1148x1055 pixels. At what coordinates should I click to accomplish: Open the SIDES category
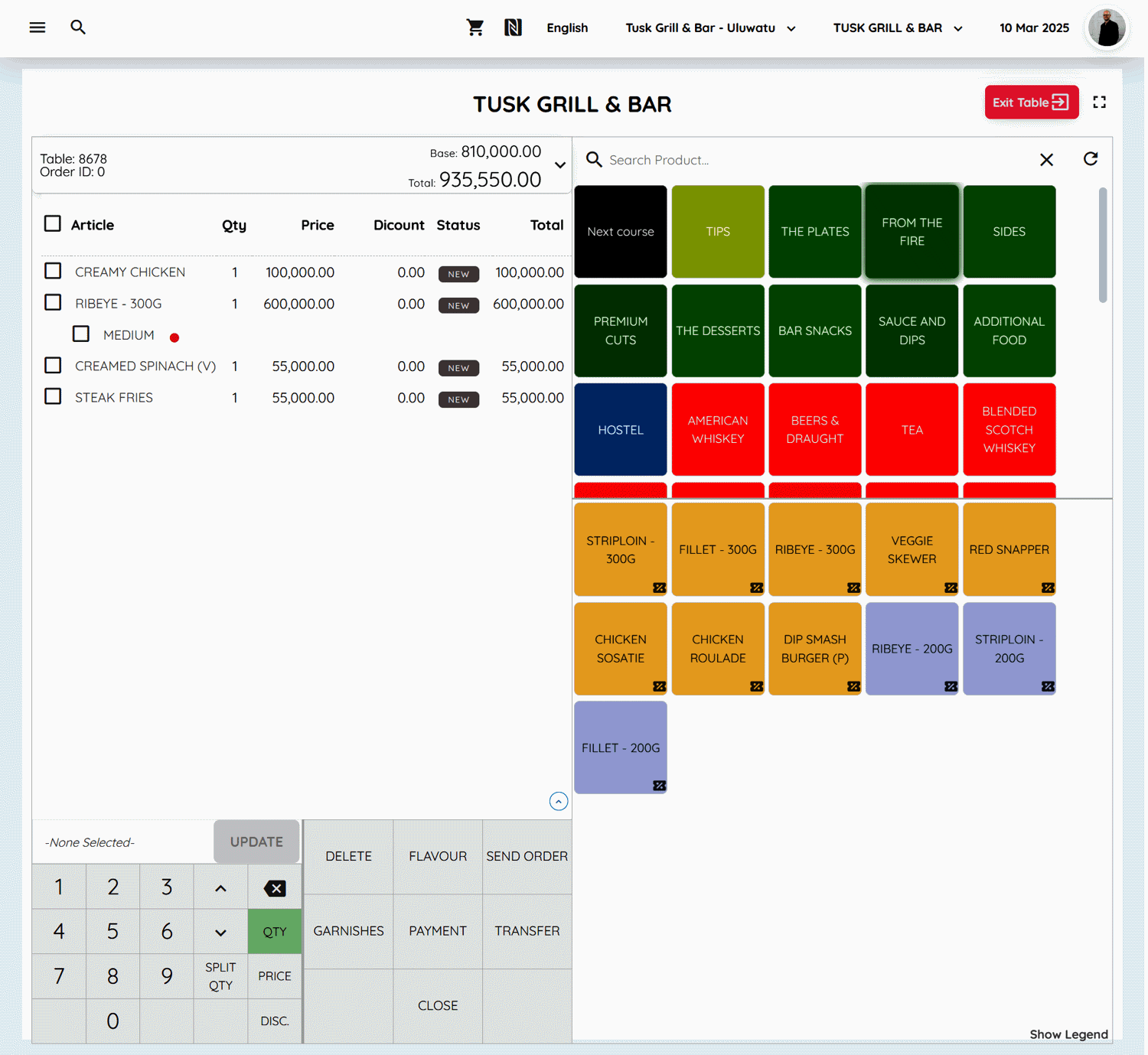(1009, 231)
